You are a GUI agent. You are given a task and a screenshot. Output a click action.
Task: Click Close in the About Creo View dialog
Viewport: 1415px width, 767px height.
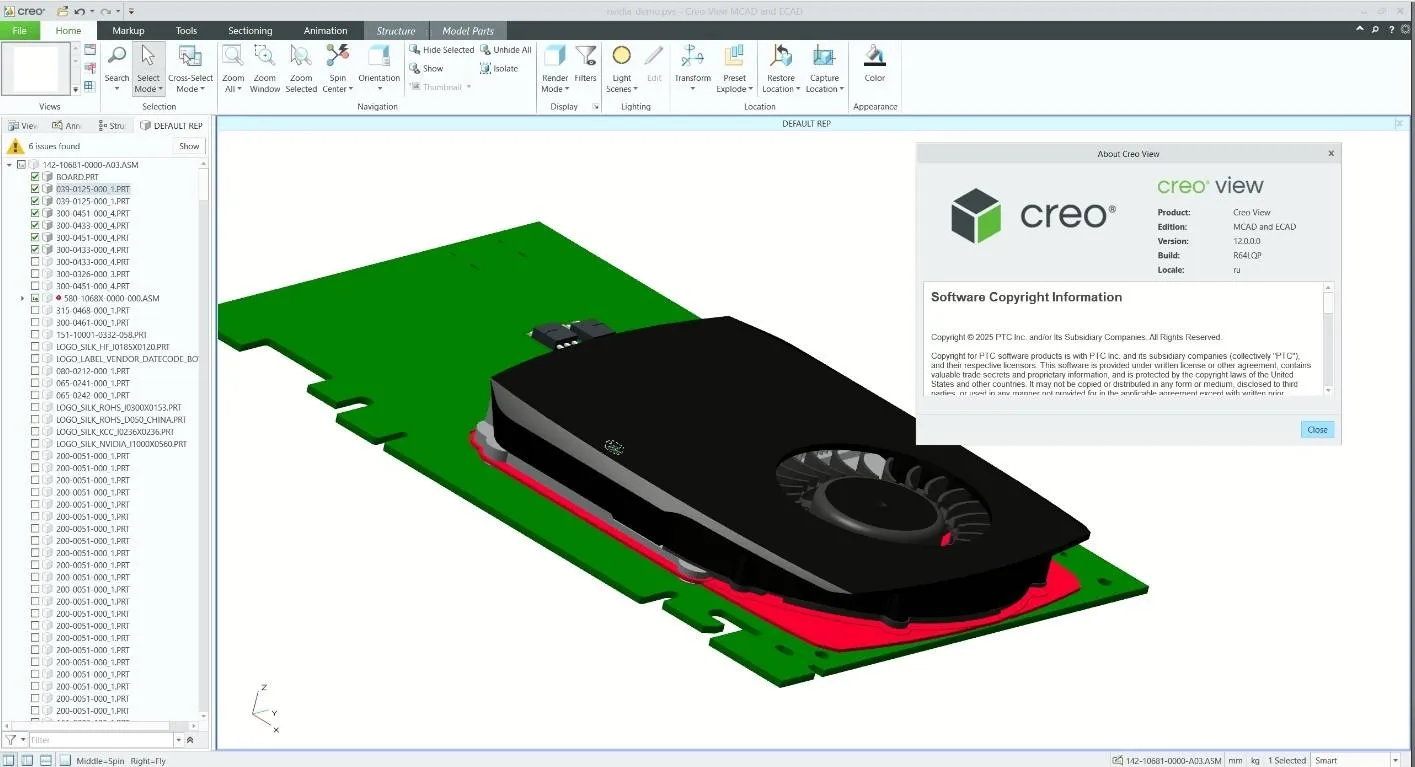[x=1317, y=429]
